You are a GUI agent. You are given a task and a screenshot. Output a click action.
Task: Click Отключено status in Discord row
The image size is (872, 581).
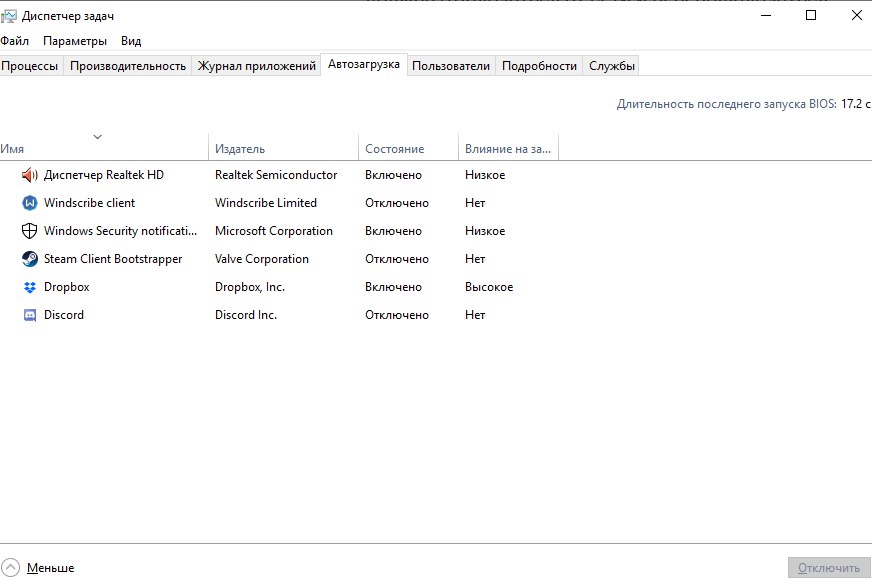[x=397, y=315]
